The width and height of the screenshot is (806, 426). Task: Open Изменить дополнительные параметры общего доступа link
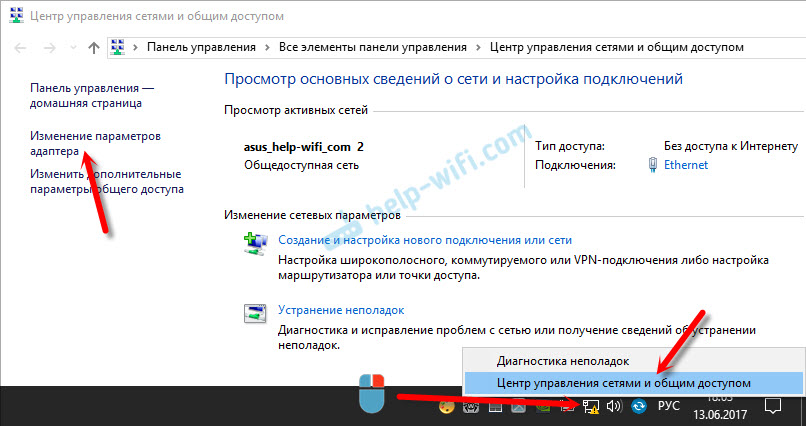point(106,181)
